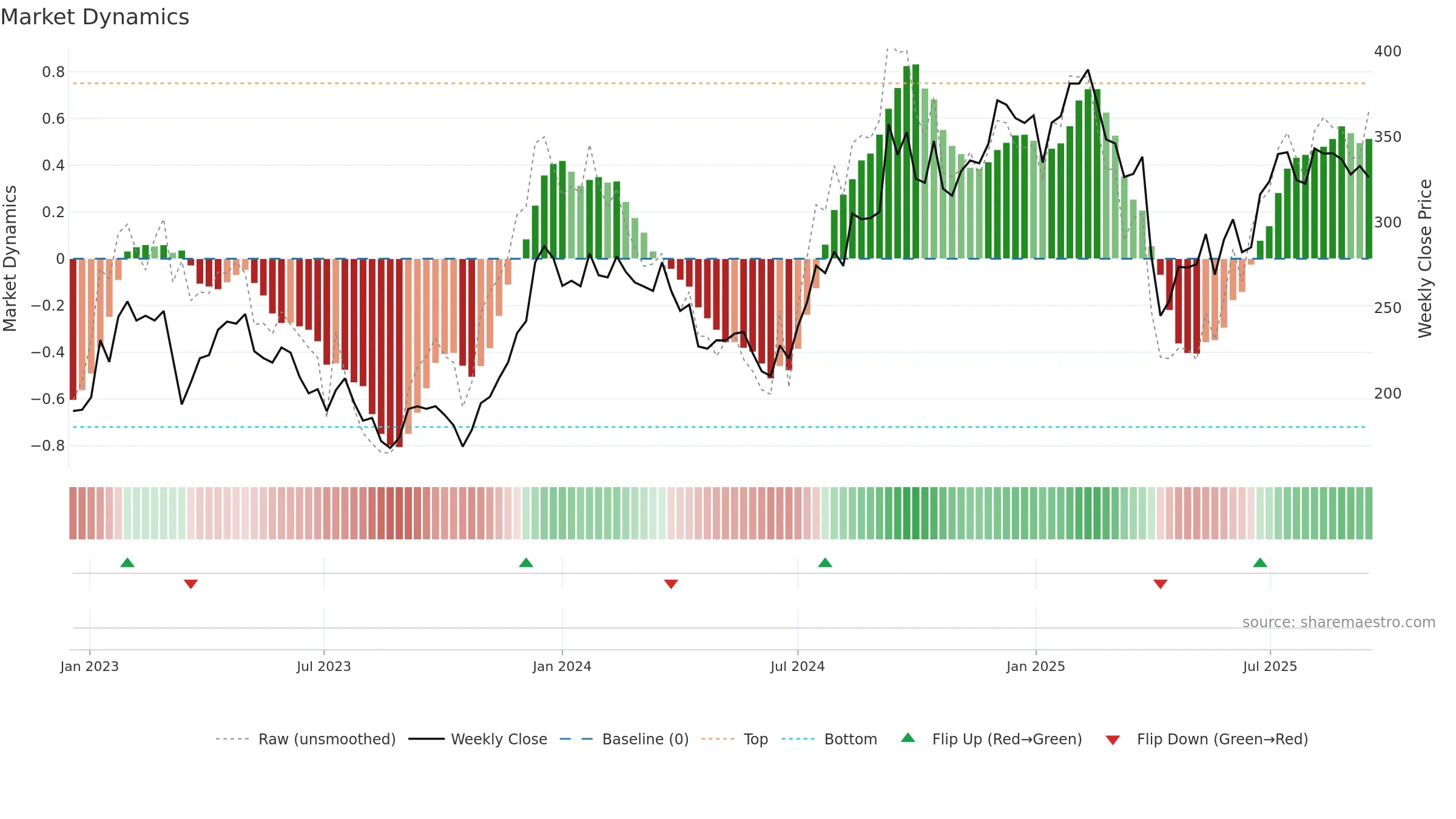Click the 350 right axis price label

tap(1388, 137)
